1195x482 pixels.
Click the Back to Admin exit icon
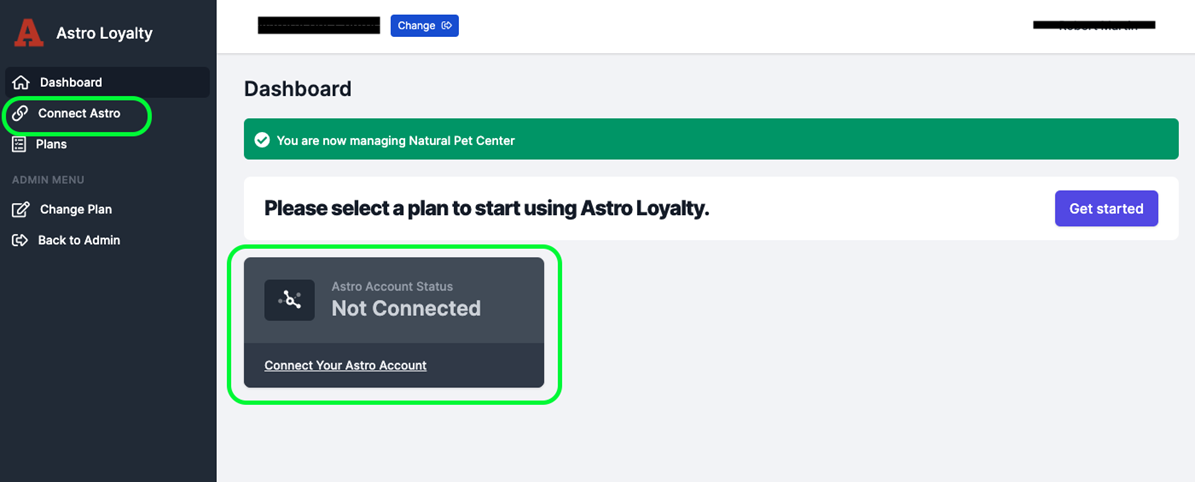pos(20,240)
